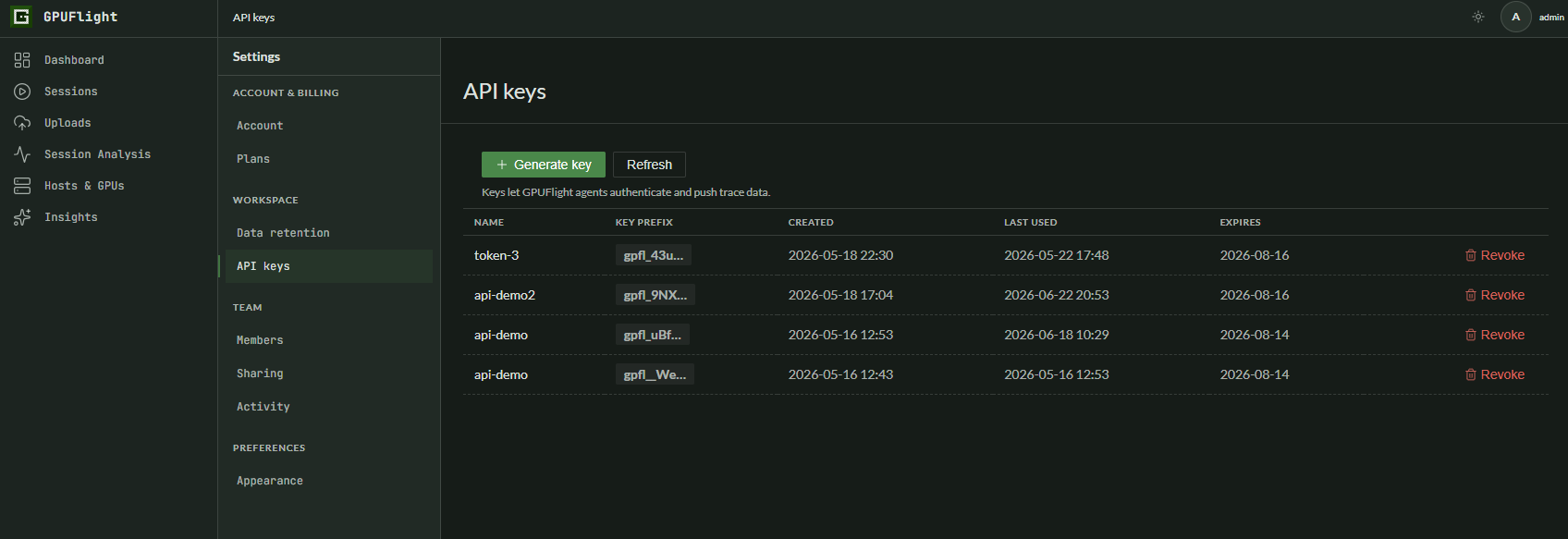Click the NAME column header
Viewport: 1568px width, 539px height.
(489, 223)
